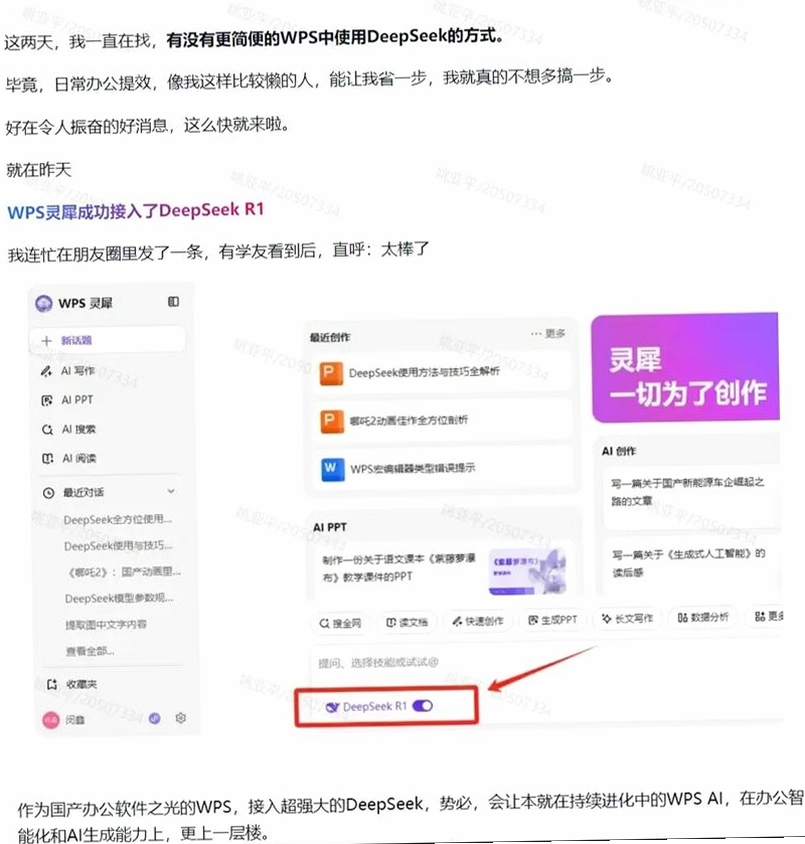The height and width of the screenshot is (844, 805).
Task: Open conversation DeepSeek全方位使用...
Action: (x=118, y=519)
